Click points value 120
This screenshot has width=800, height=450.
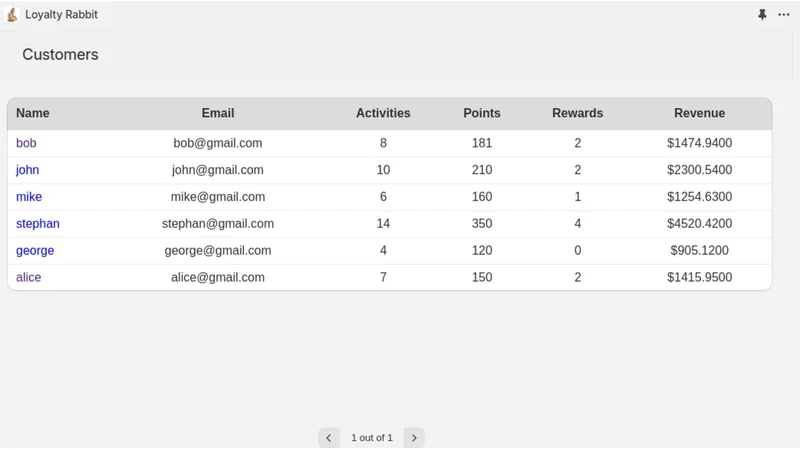482,251
